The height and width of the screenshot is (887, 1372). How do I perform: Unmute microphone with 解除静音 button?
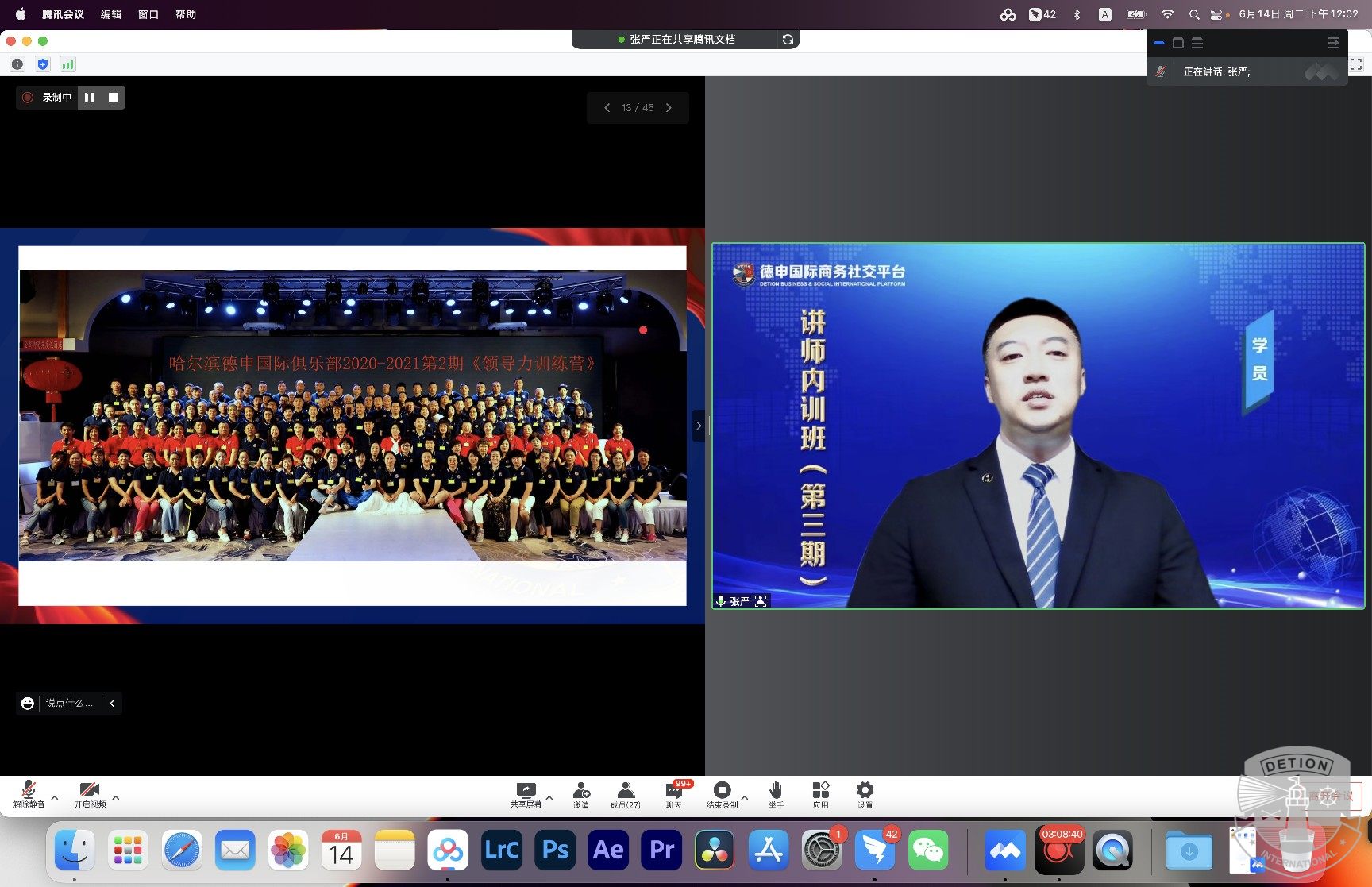(29, 794)
